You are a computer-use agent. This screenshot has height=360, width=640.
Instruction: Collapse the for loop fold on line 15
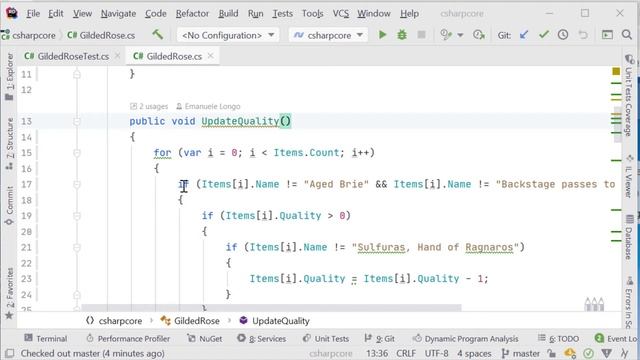[77, 153]
